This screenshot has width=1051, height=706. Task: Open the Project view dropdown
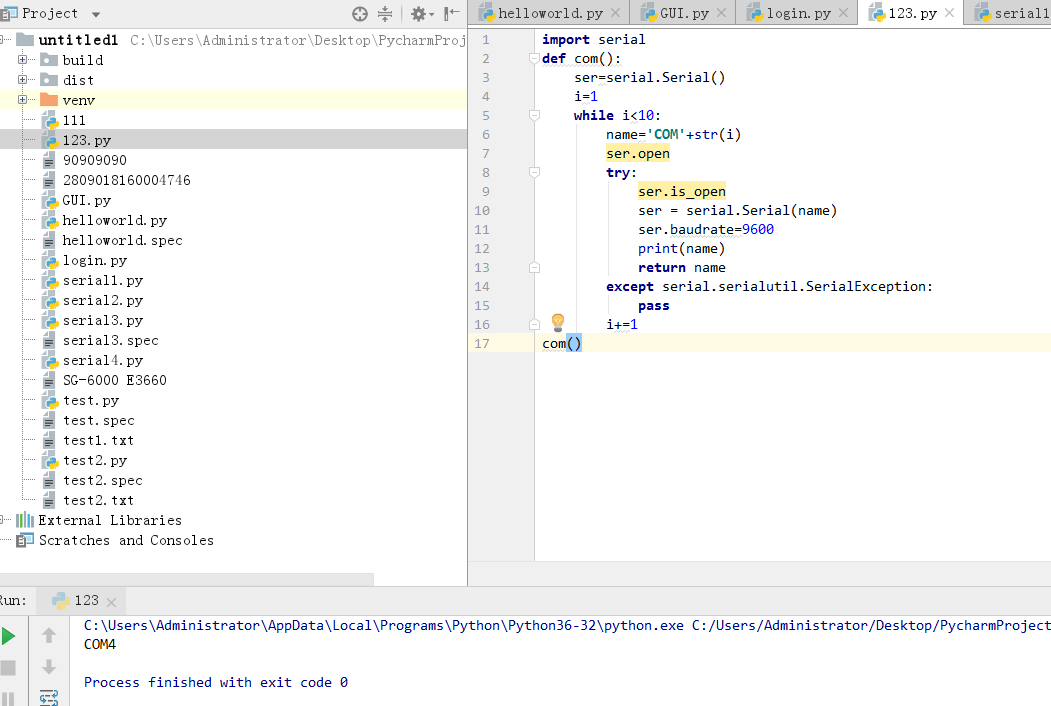click(x=96, y=14)
